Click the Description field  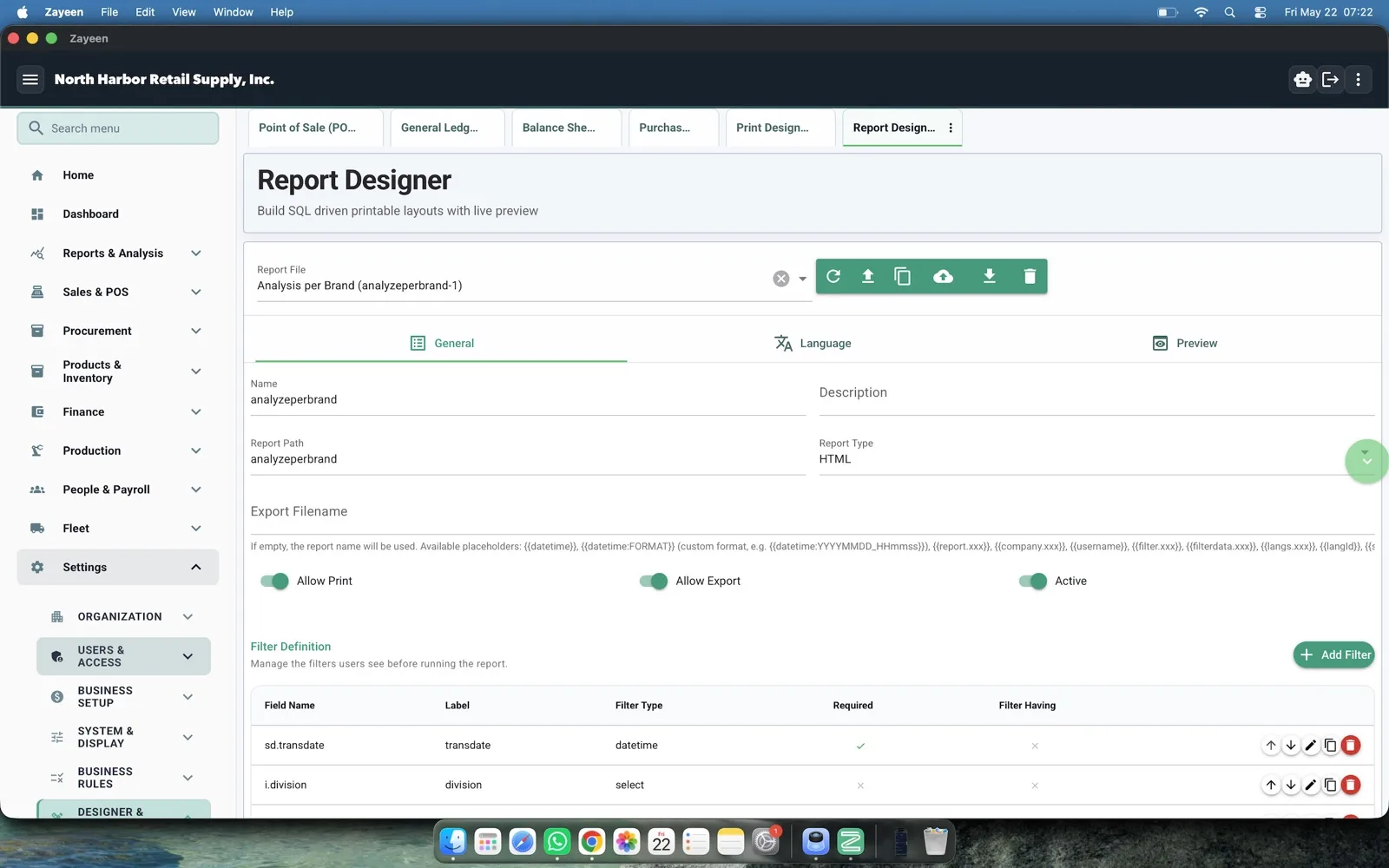tap(1096, 393)
